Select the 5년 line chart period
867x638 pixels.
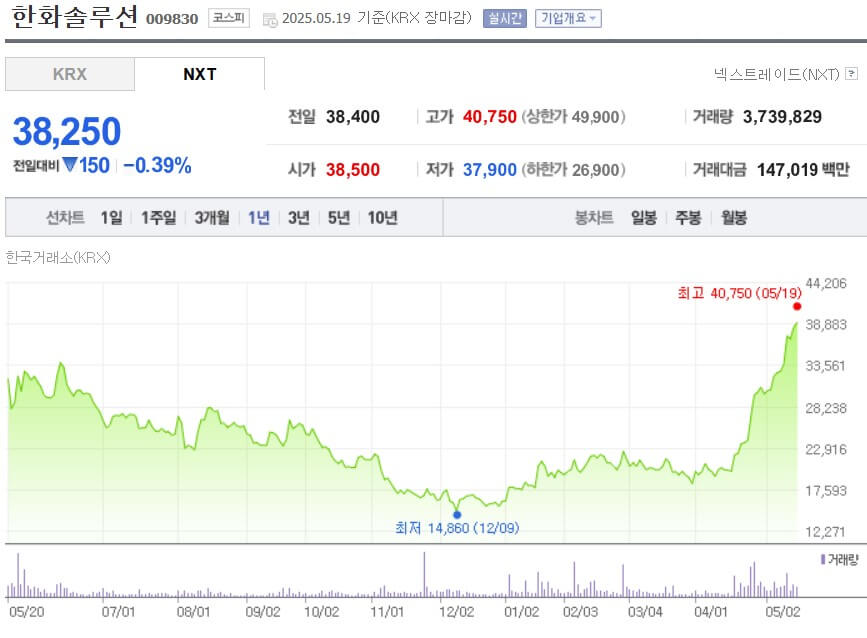coord(339,217)
